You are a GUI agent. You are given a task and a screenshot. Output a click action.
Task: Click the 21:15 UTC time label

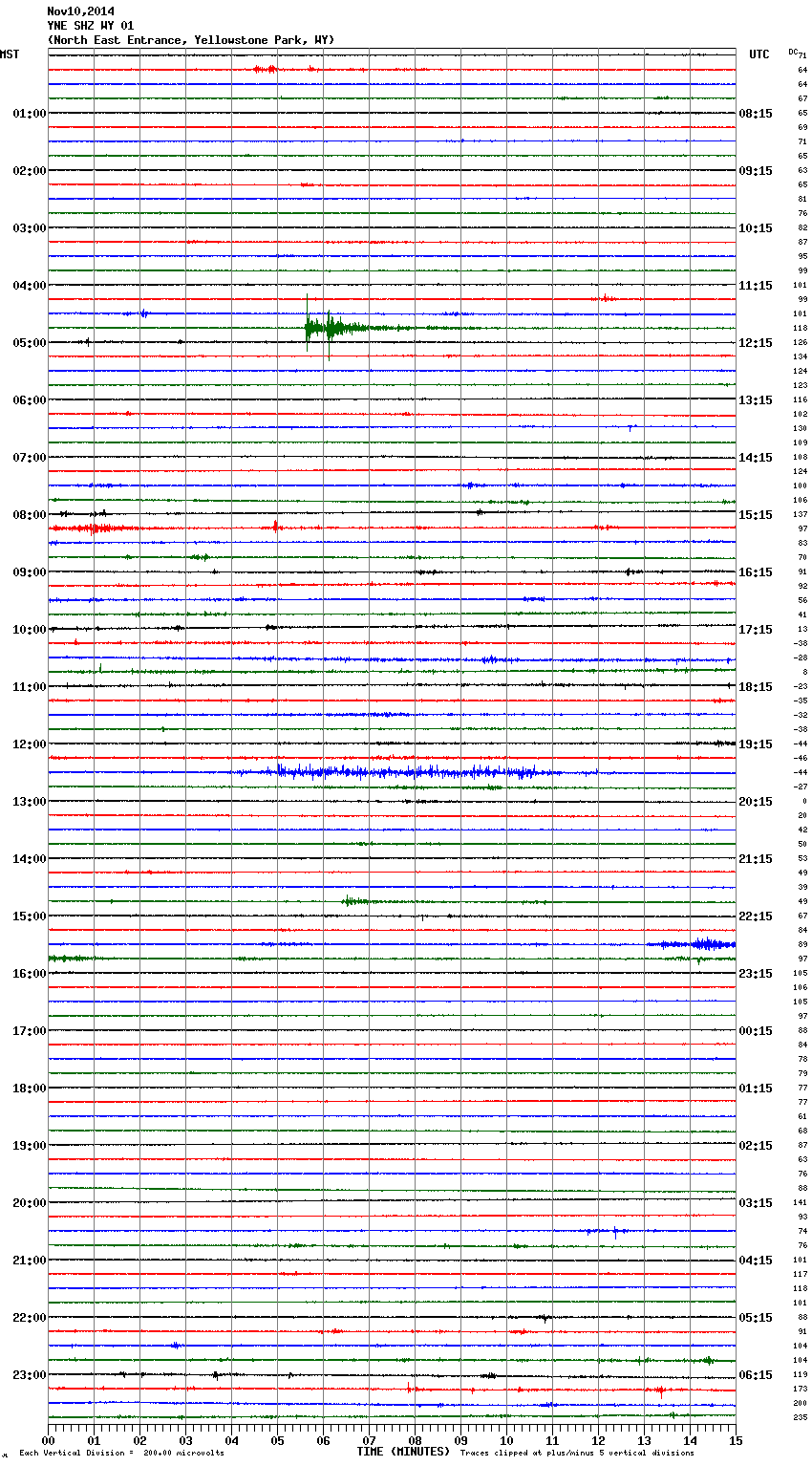(x=756, y=859)
